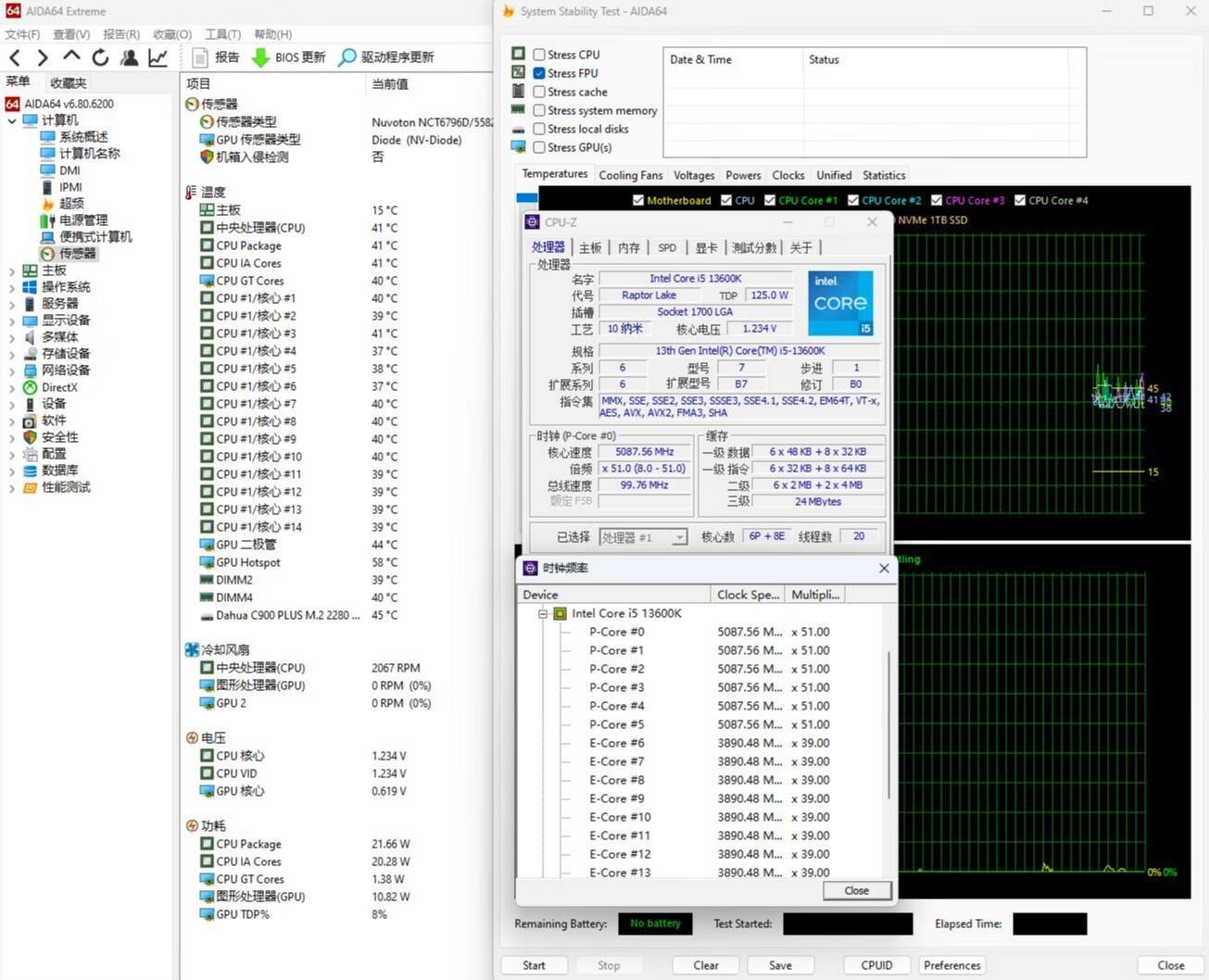Screen dimensions: 1209x980
Task: Click the DirectX icon in the tree
Action: pos(30,387)
